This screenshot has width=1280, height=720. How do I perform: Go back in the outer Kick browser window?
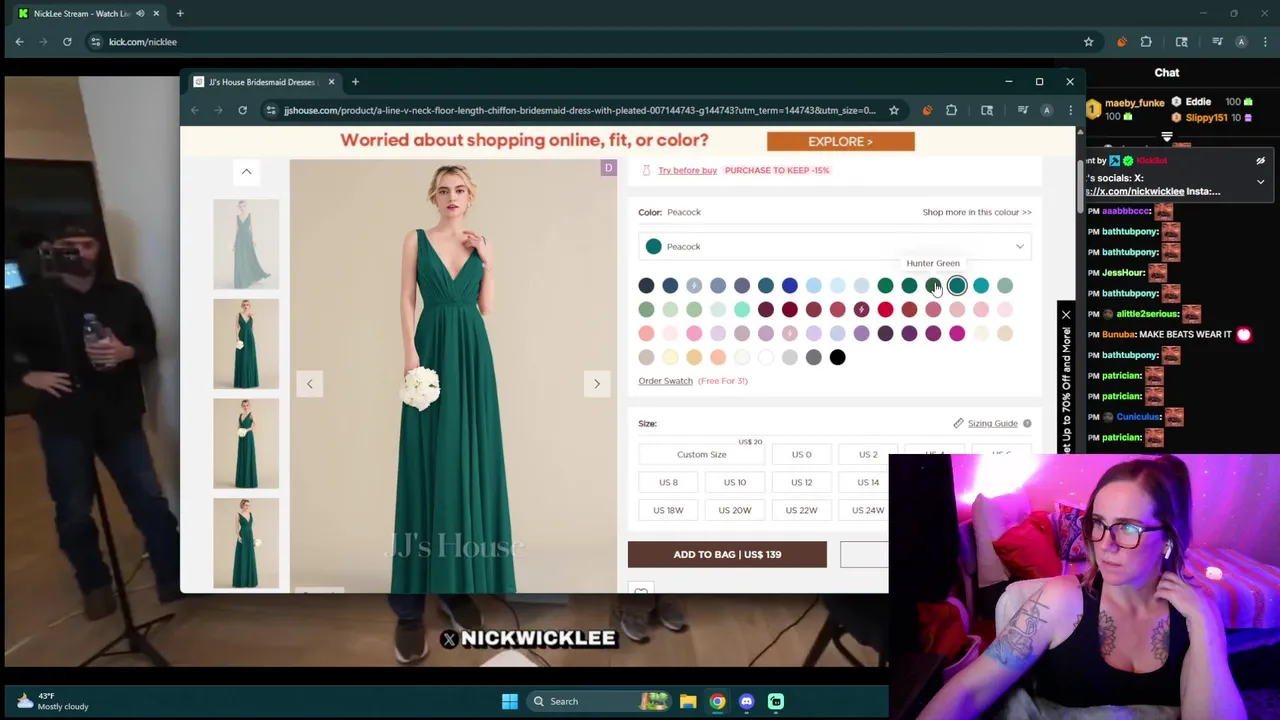19,42
